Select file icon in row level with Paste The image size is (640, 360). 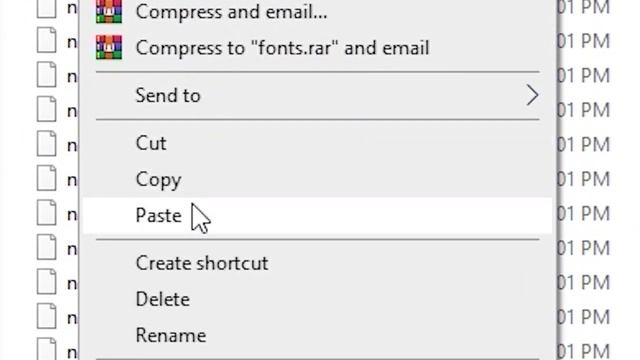point(47,213)
